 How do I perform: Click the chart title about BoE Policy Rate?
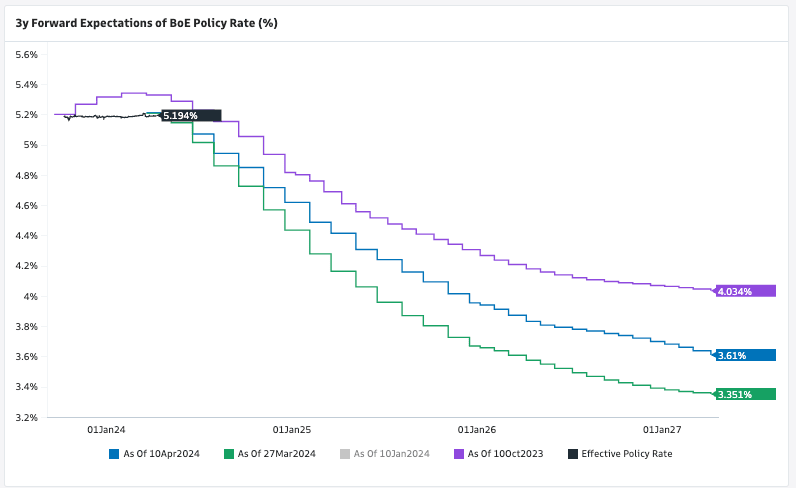[x=147, y=21]
